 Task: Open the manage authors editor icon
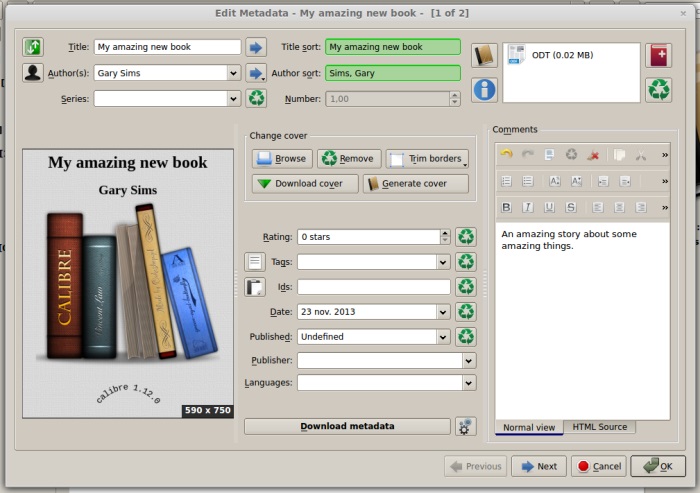point(33,73)
